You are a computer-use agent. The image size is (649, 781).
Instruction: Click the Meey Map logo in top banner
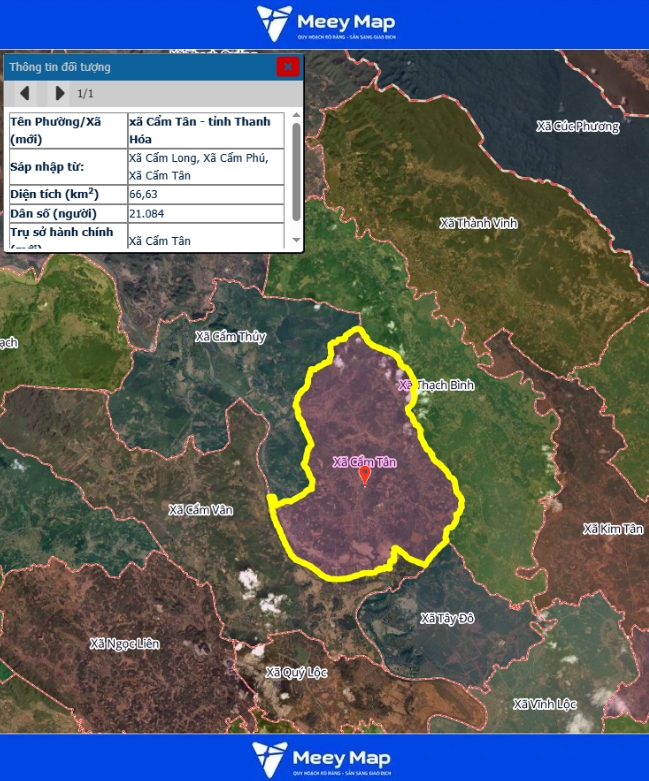coord(325,23)
